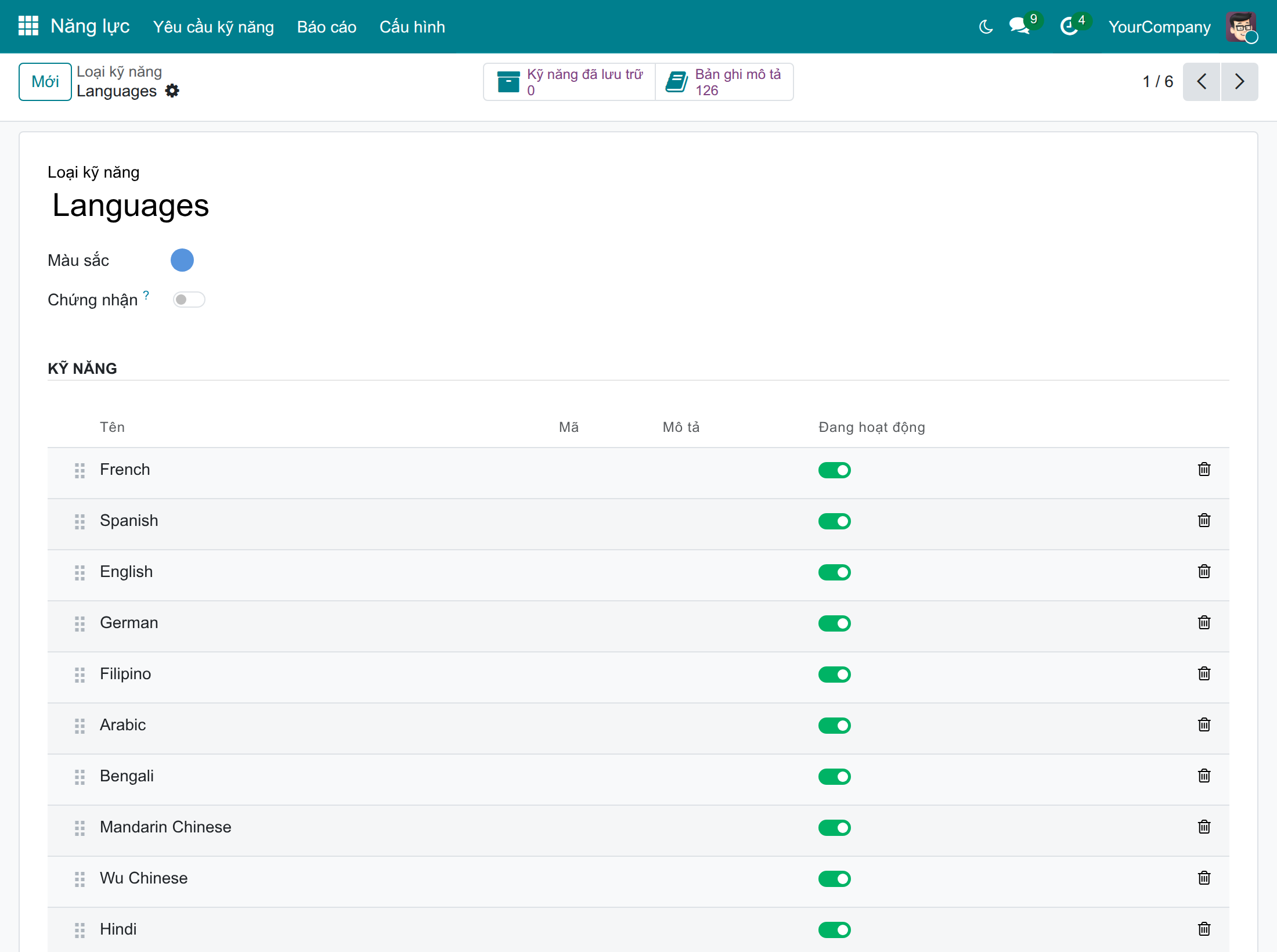The width and height of the screenshot is (1277, 952).
Task: Open Kỹ năng đã lưu trữ stat button
Action: click(x=569, y=82)
